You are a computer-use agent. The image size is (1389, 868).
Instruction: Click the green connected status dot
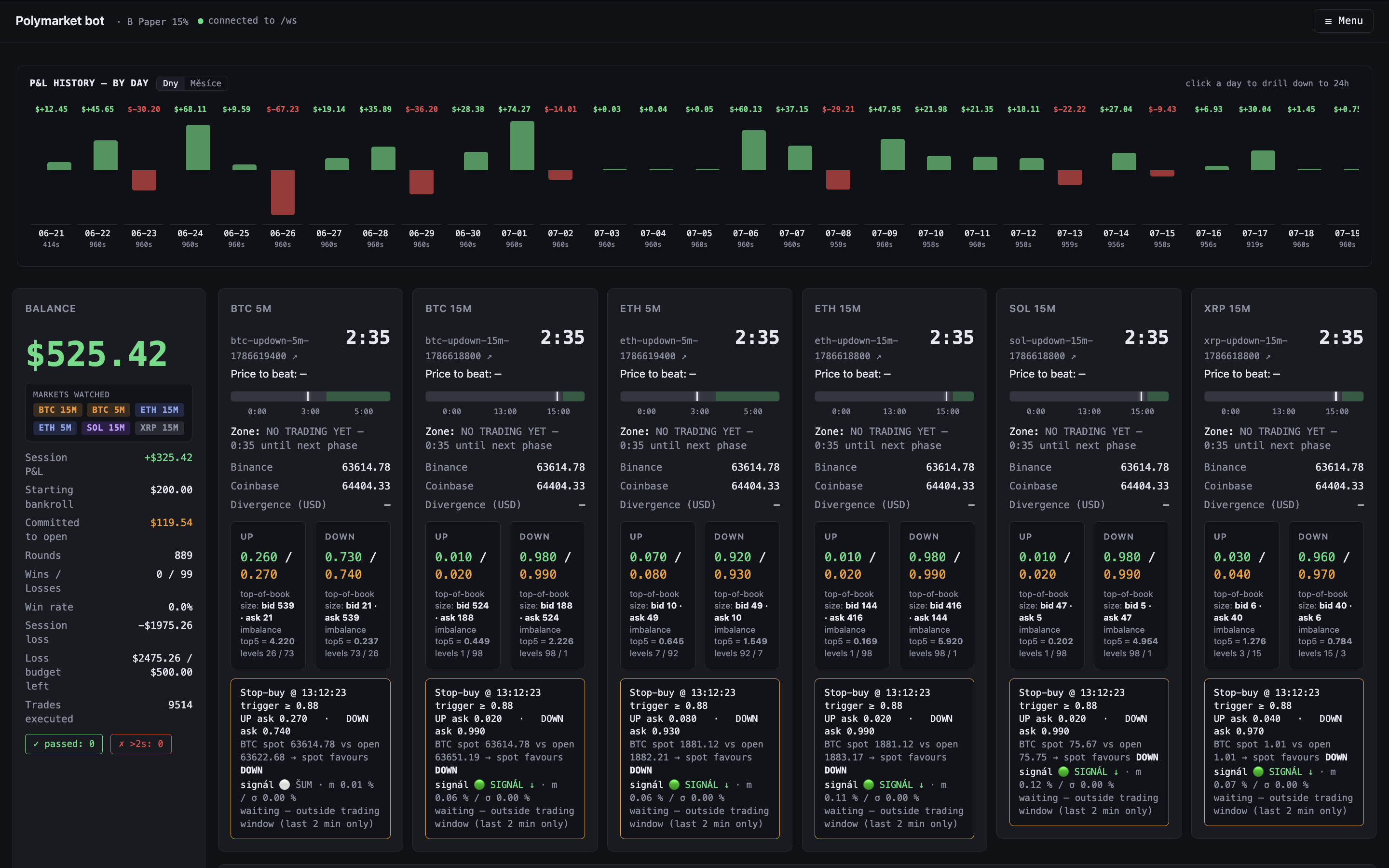[x=200, y=21]
